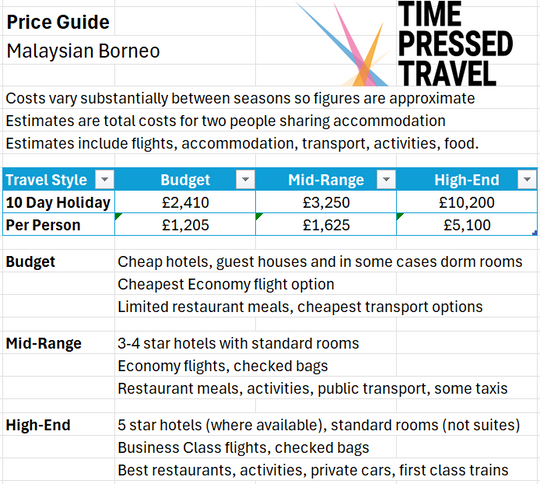Viewport: 540px width, 484px height.
Task: Click the Time Pressed Travel logo image
Action: click(x=405, y=44)
